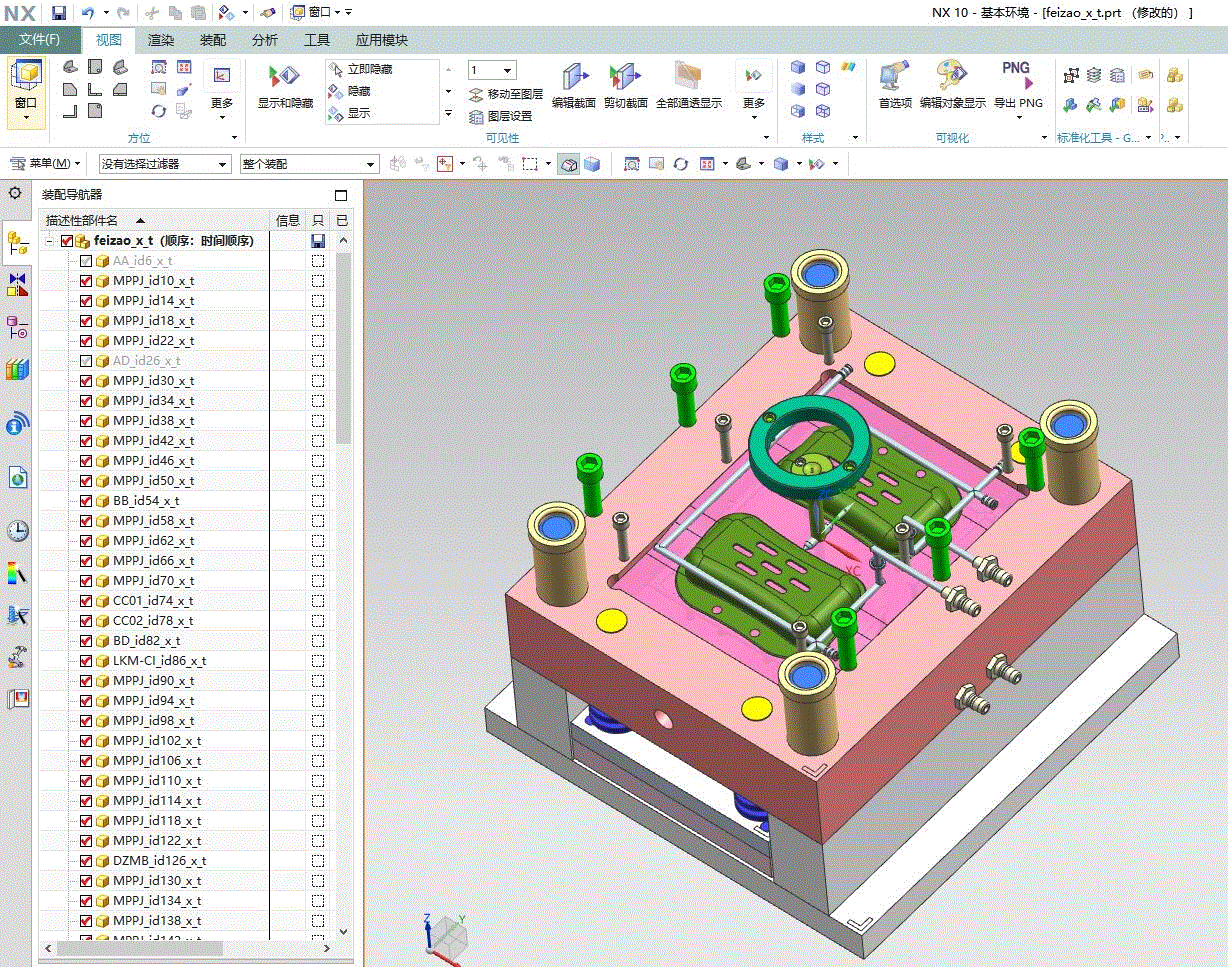Click the Show and Hide (显示和隐藏) icon
Screen dimensions: 1228x967
click(x=285, y=76)
